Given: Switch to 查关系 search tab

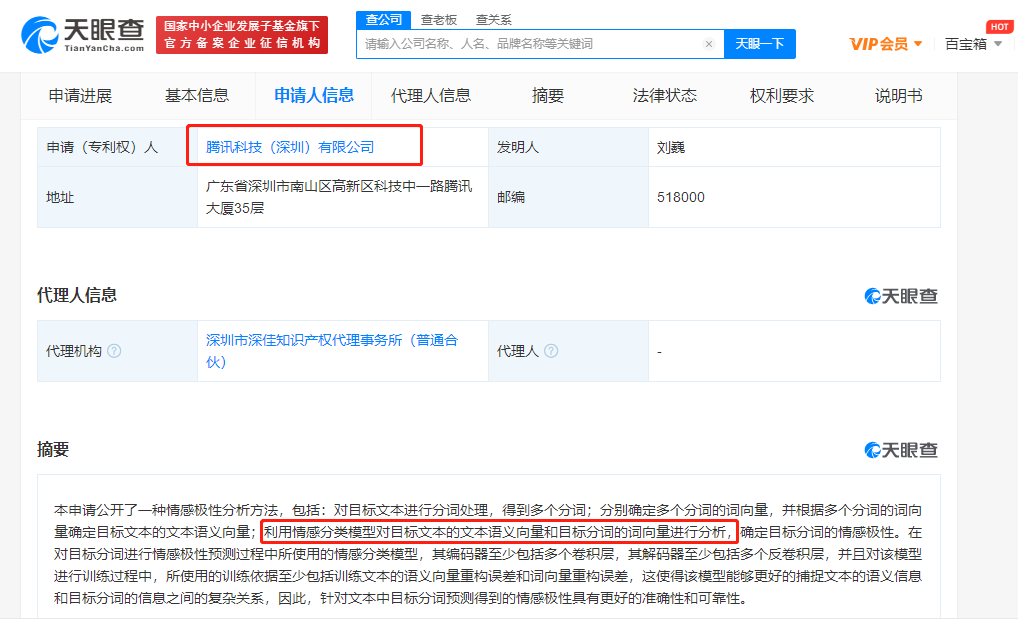Looking at the screenshot, I should 493,20.
